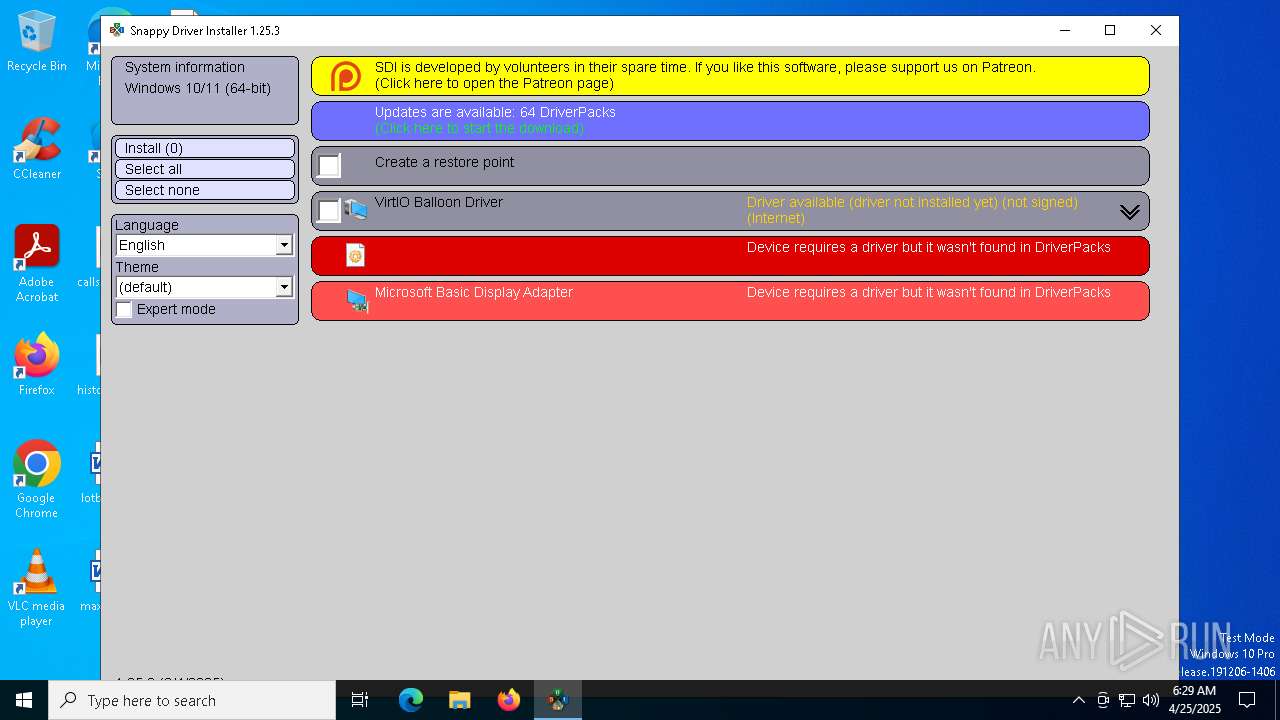Enable Expert mode checkbox
This screenshot has height=720, width=1280.
click(124, 310)
